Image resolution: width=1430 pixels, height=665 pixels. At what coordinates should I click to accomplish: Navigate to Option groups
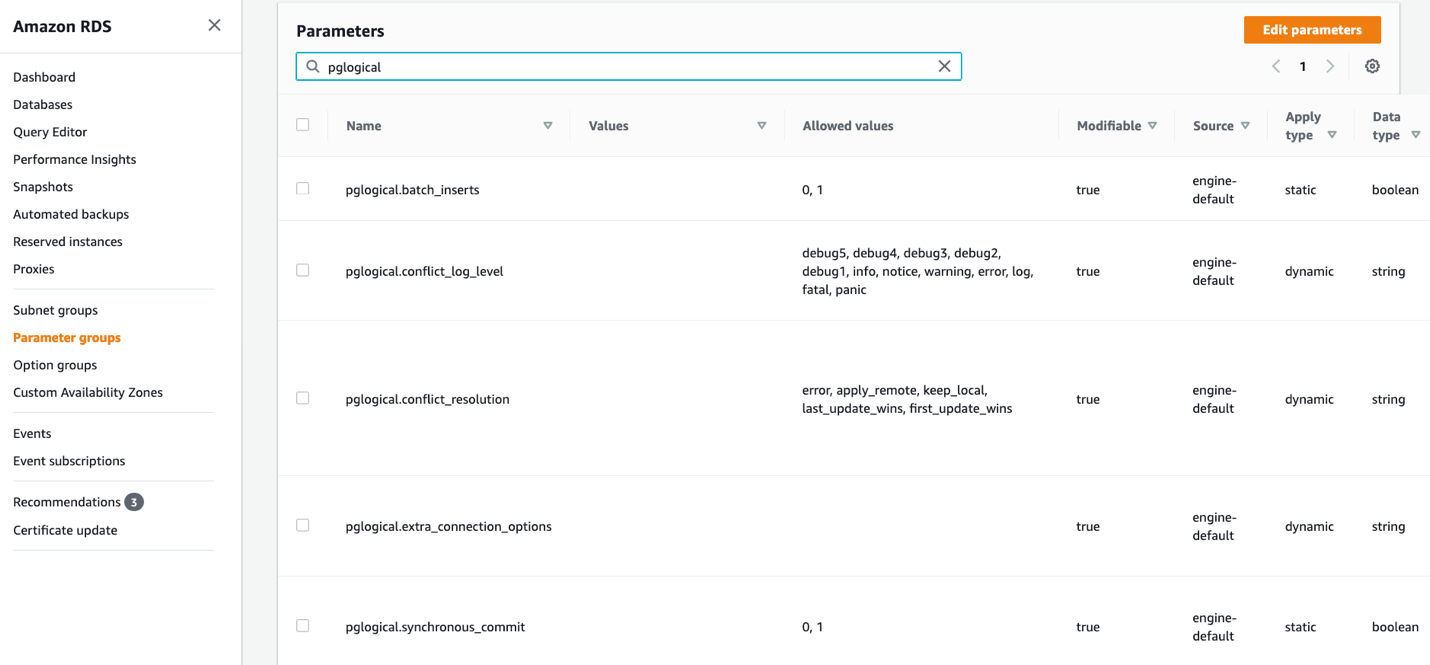pyautogui.click(x=55, y=365)
